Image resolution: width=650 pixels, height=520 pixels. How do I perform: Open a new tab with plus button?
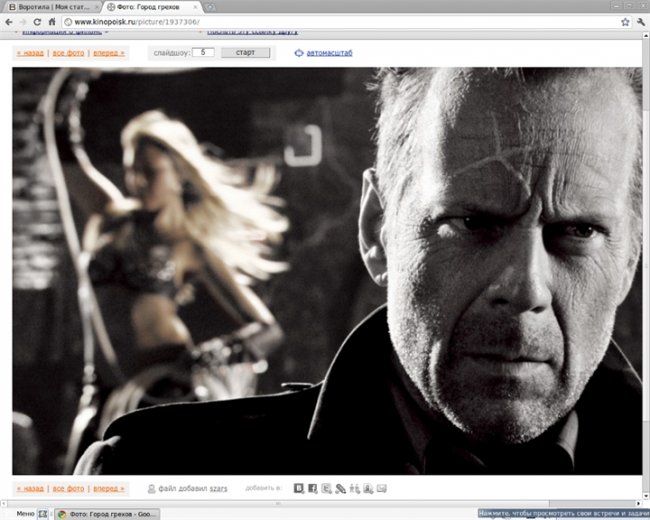(210, 6)
